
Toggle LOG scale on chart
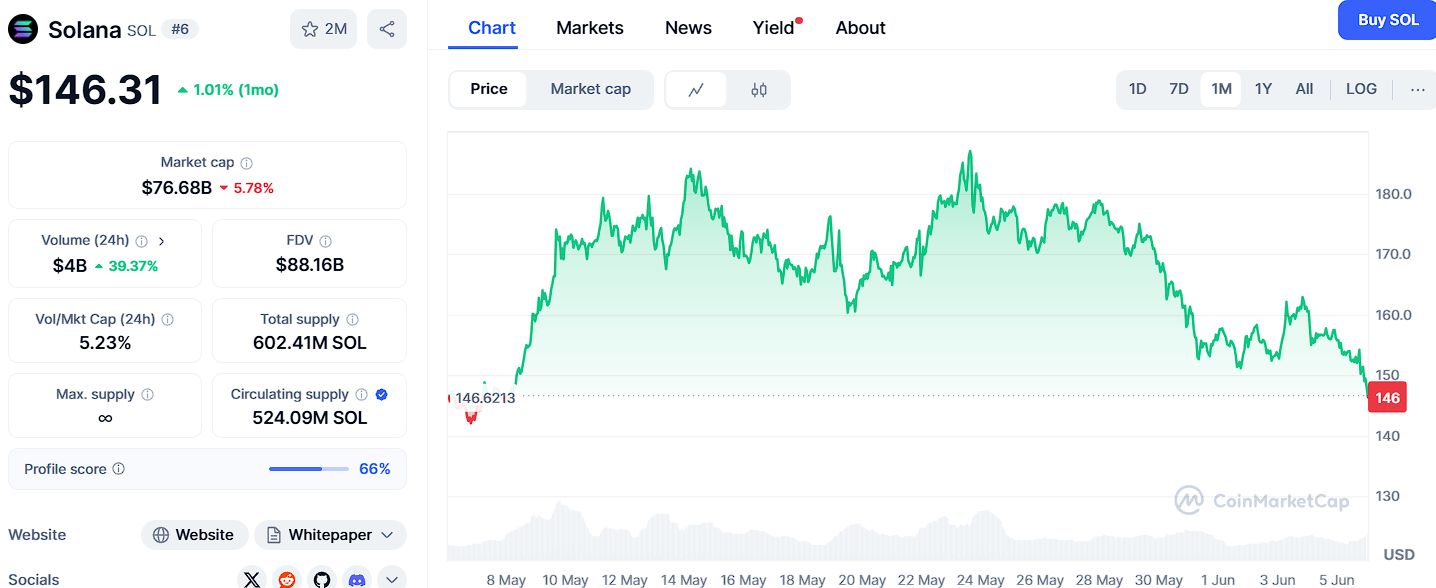click(1361, 89)
